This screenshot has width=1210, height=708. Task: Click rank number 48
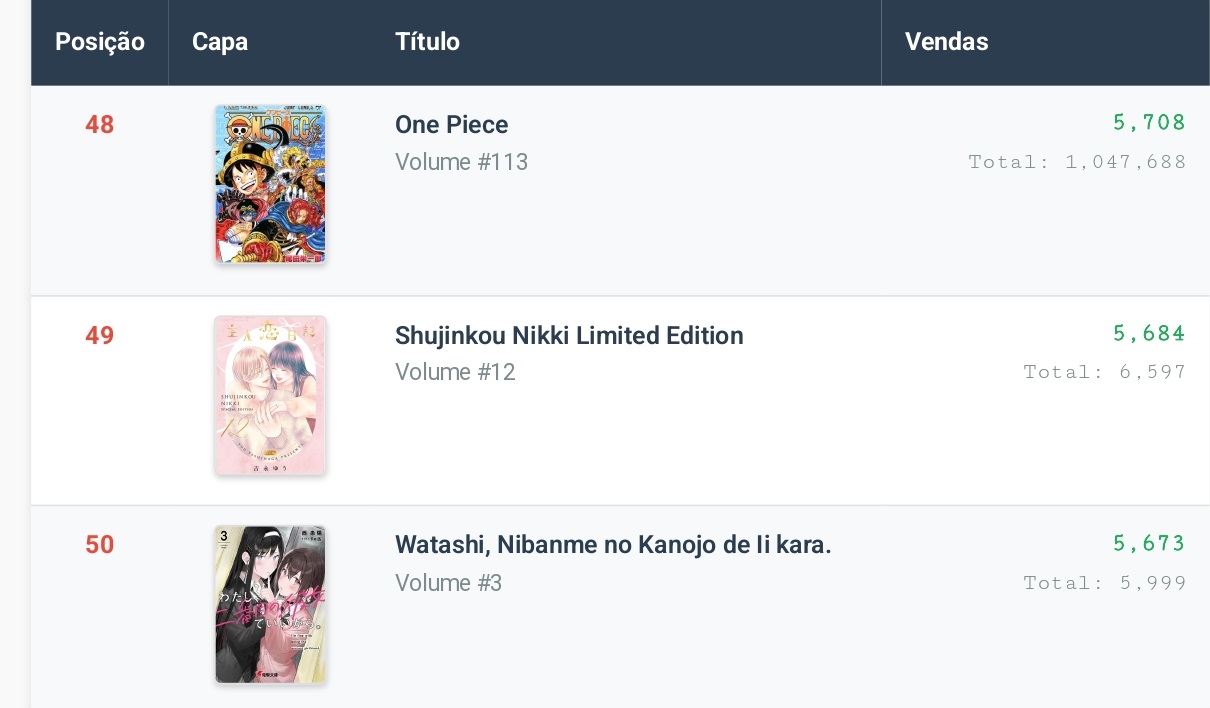point(100,125)
